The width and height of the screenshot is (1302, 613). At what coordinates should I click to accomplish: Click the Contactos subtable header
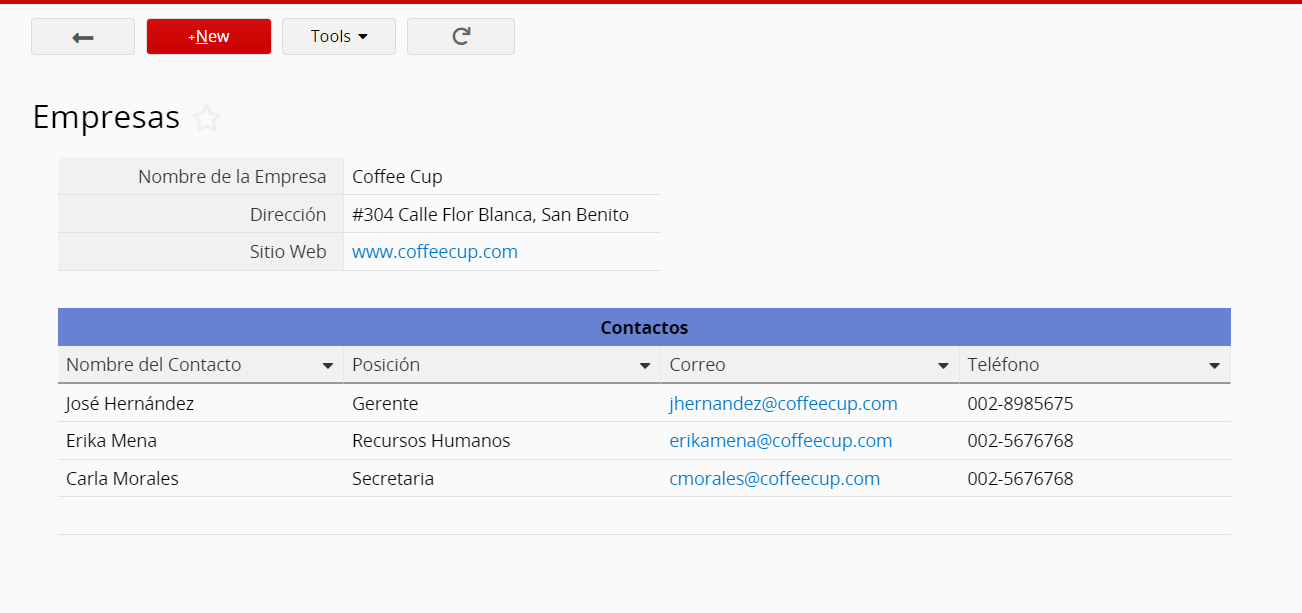pyautogui.click(x=644, y=328)
